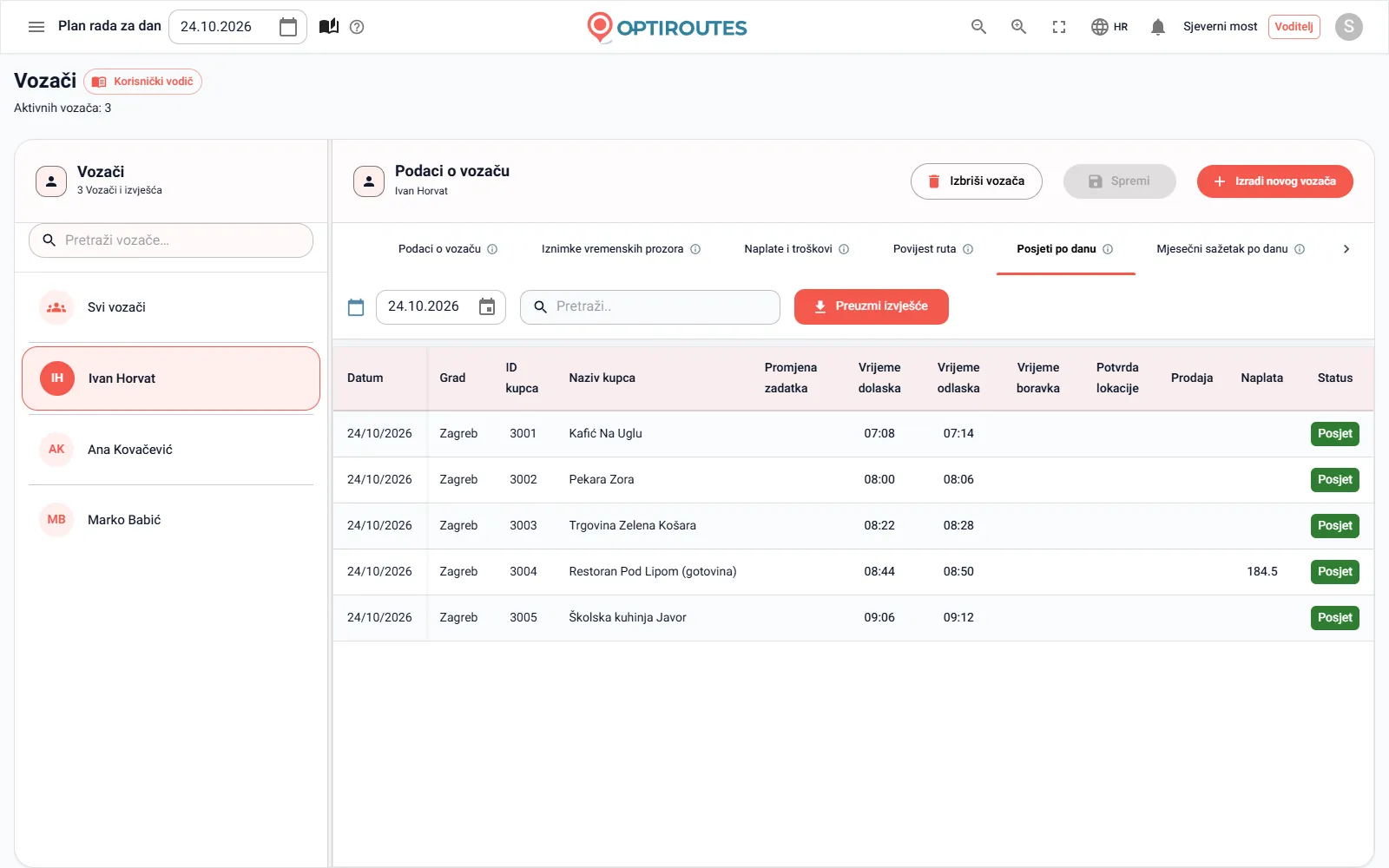Image resolution: width=1389 pixels, height=868 pixels.
Task: Click the help question mark beside map icon
Action: tap(357, 27)
